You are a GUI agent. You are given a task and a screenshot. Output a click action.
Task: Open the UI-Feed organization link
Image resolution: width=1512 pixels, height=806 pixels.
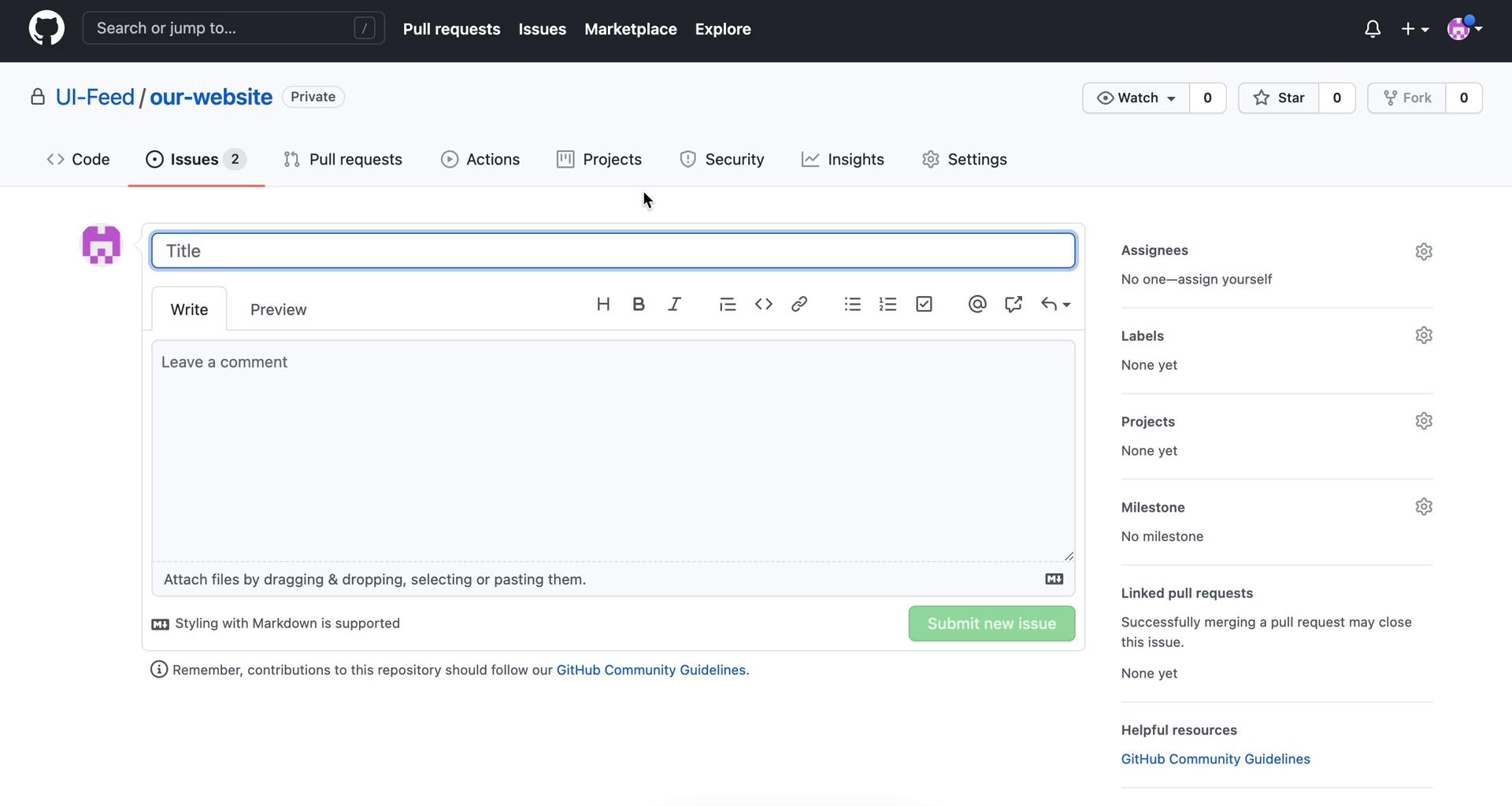(x=94, y=97)
